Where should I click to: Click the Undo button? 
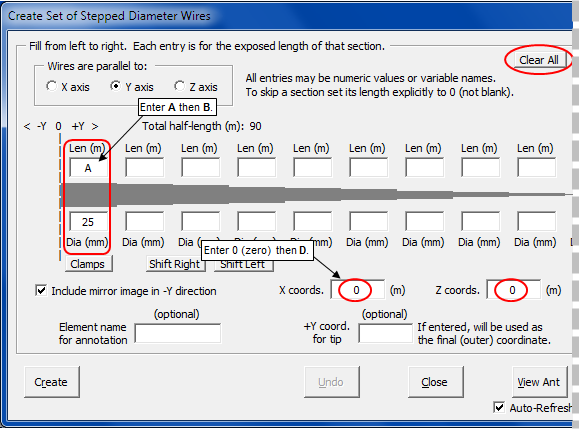(332, 382)
